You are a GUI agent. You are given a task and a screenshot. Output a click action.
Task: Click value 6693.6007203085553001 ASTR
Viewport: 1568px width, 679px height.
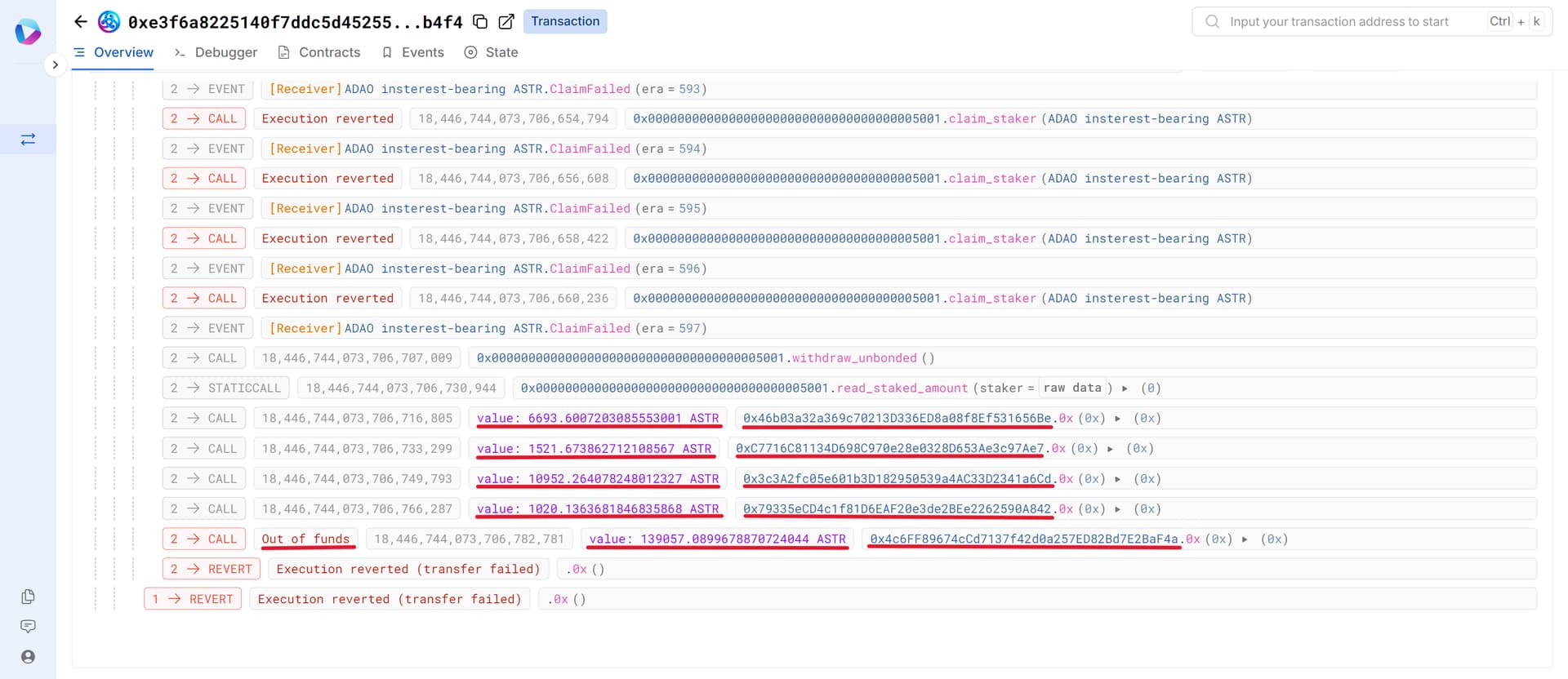598,419
